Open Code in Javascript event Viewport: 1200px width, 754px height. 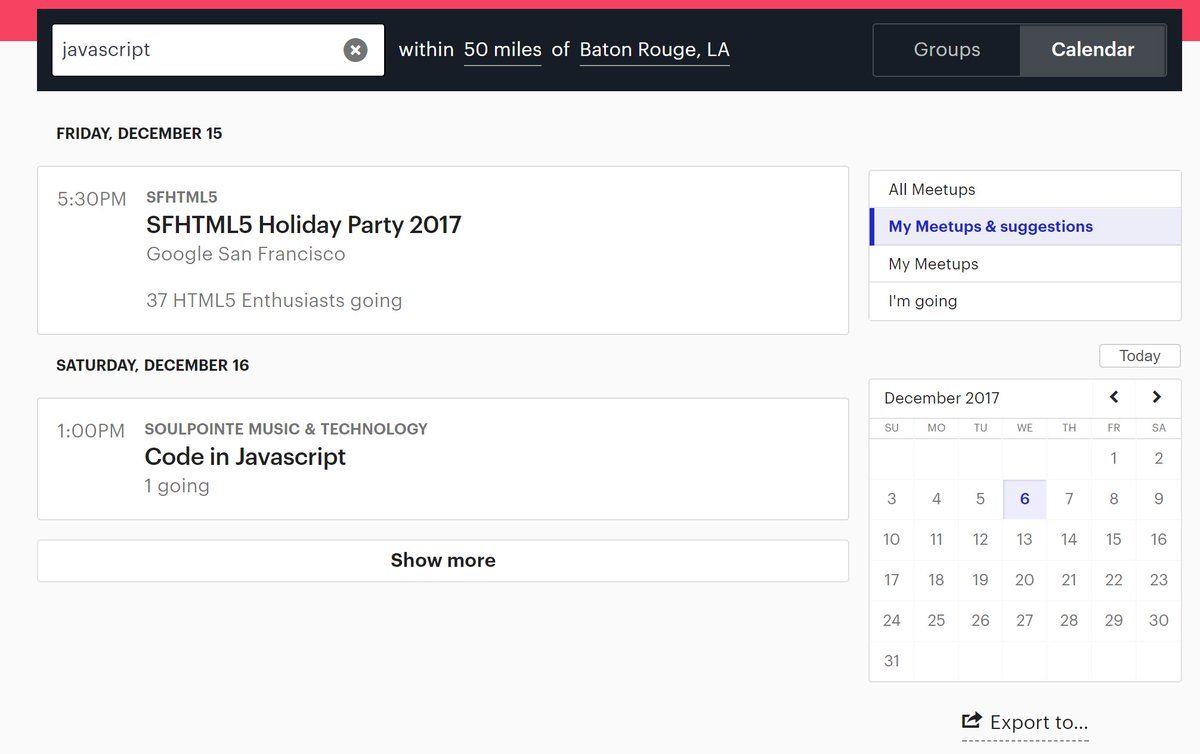click(245, 457)
